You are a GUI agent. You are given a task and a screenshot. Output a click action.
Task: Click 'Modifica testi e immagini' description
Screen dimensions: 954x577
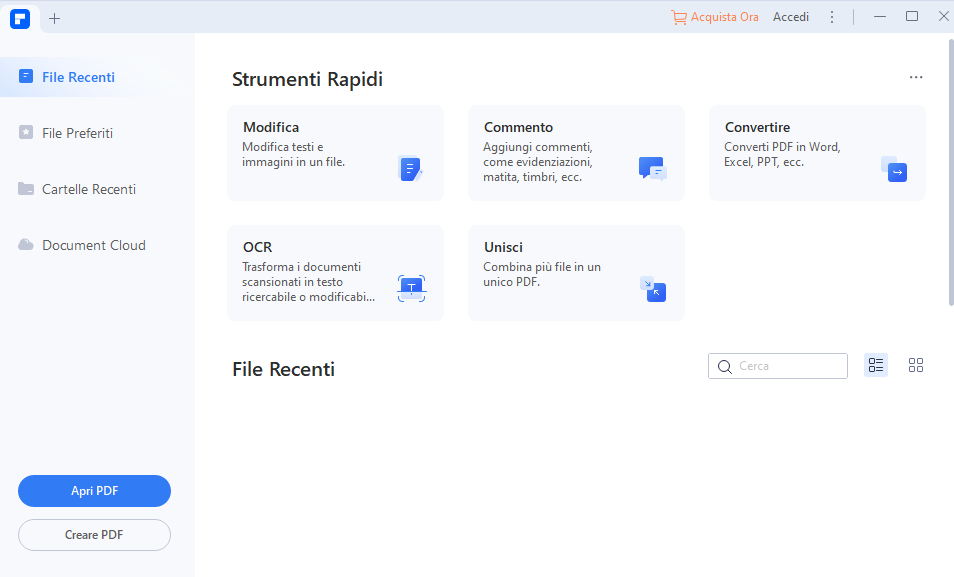(x=293, y=155)
